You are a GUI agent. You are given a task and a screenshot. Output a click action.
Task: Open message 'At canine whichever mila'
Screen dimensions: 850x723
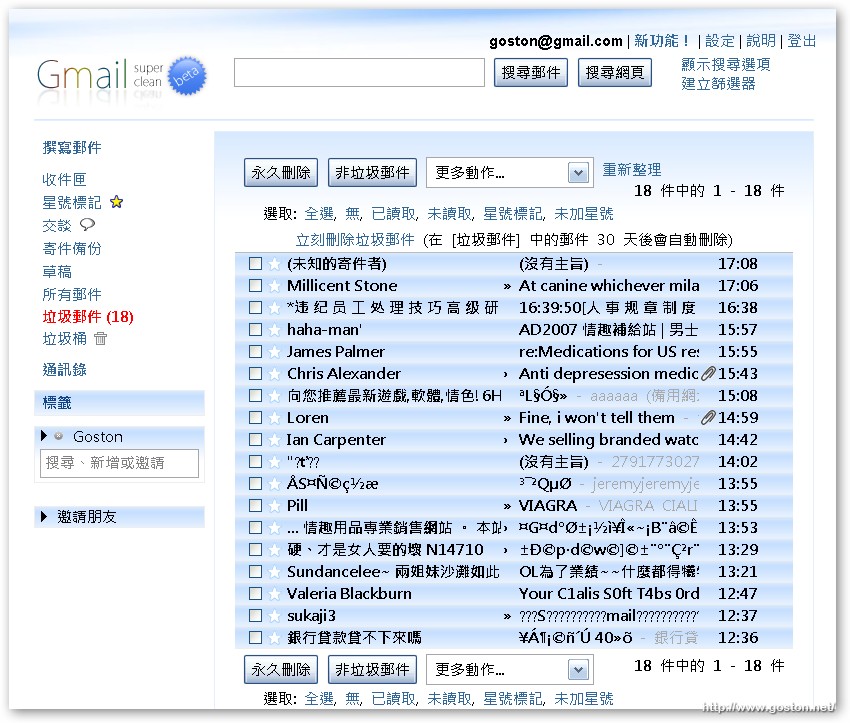(x=609, y=286)
